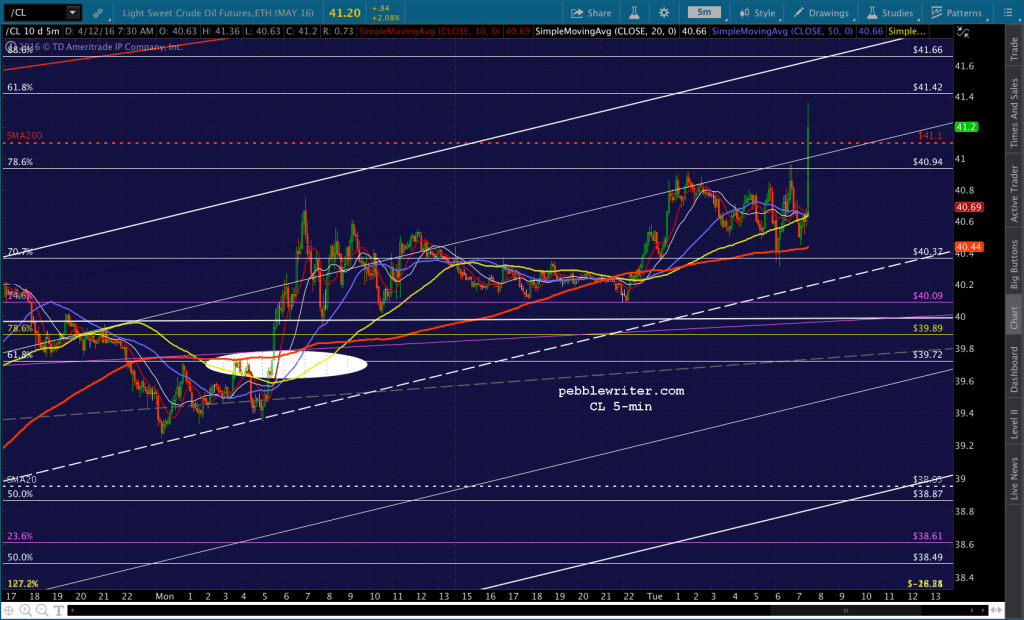
Task: Open the Style dropdown menu
Action: pyautogui.click(x=757, y=12)
